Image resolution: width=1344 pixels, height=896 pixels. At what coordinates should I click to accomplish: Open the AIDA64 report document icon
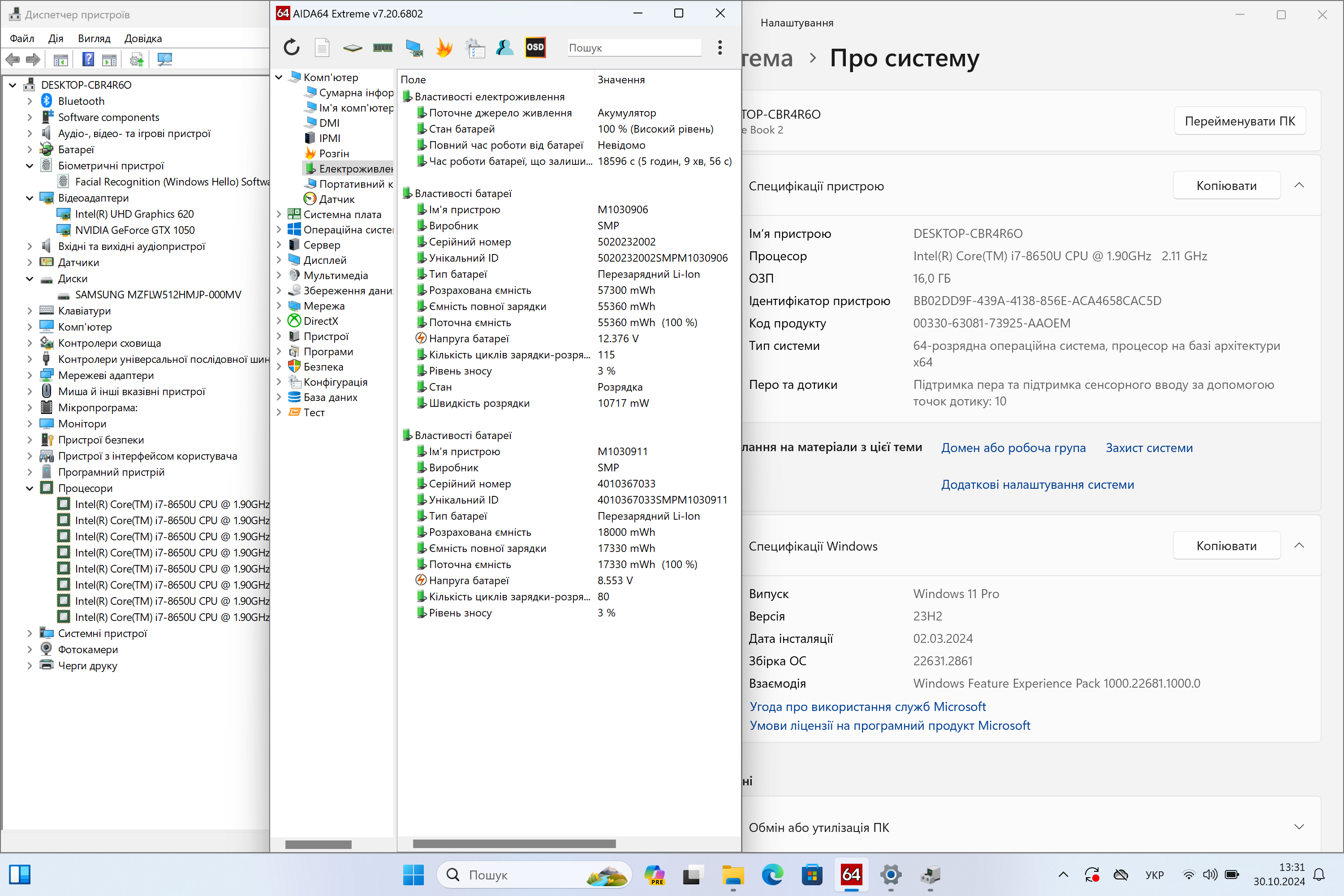pos(322,47)
